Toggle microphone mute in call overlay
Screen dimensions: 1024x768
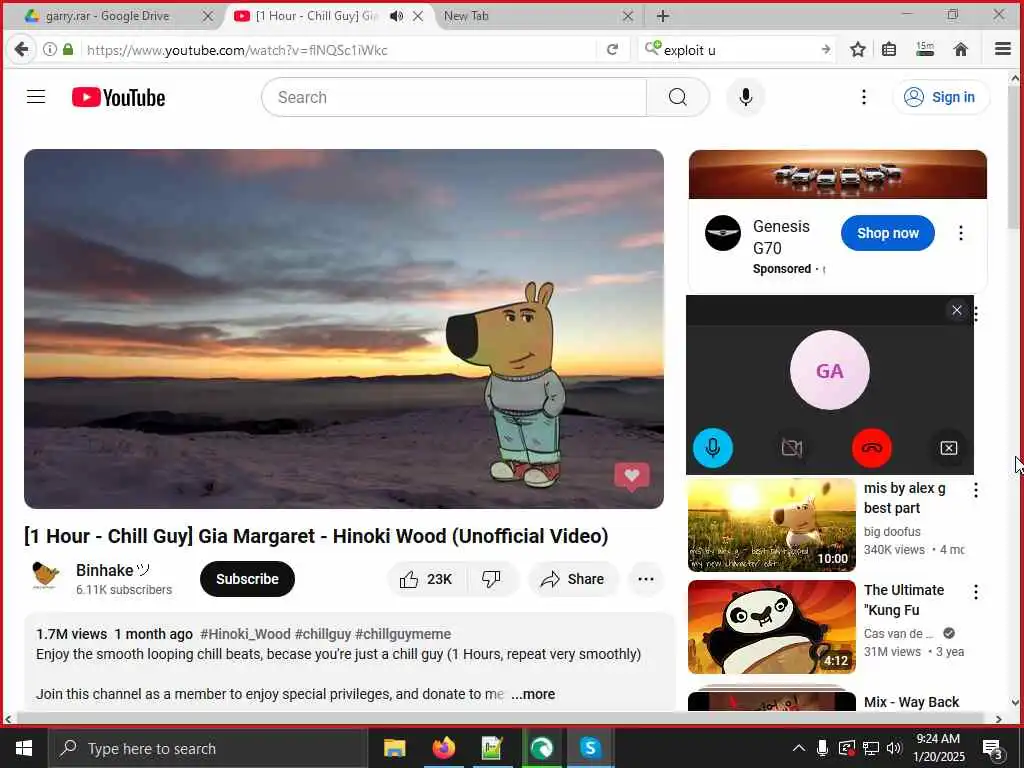[712, 448]
